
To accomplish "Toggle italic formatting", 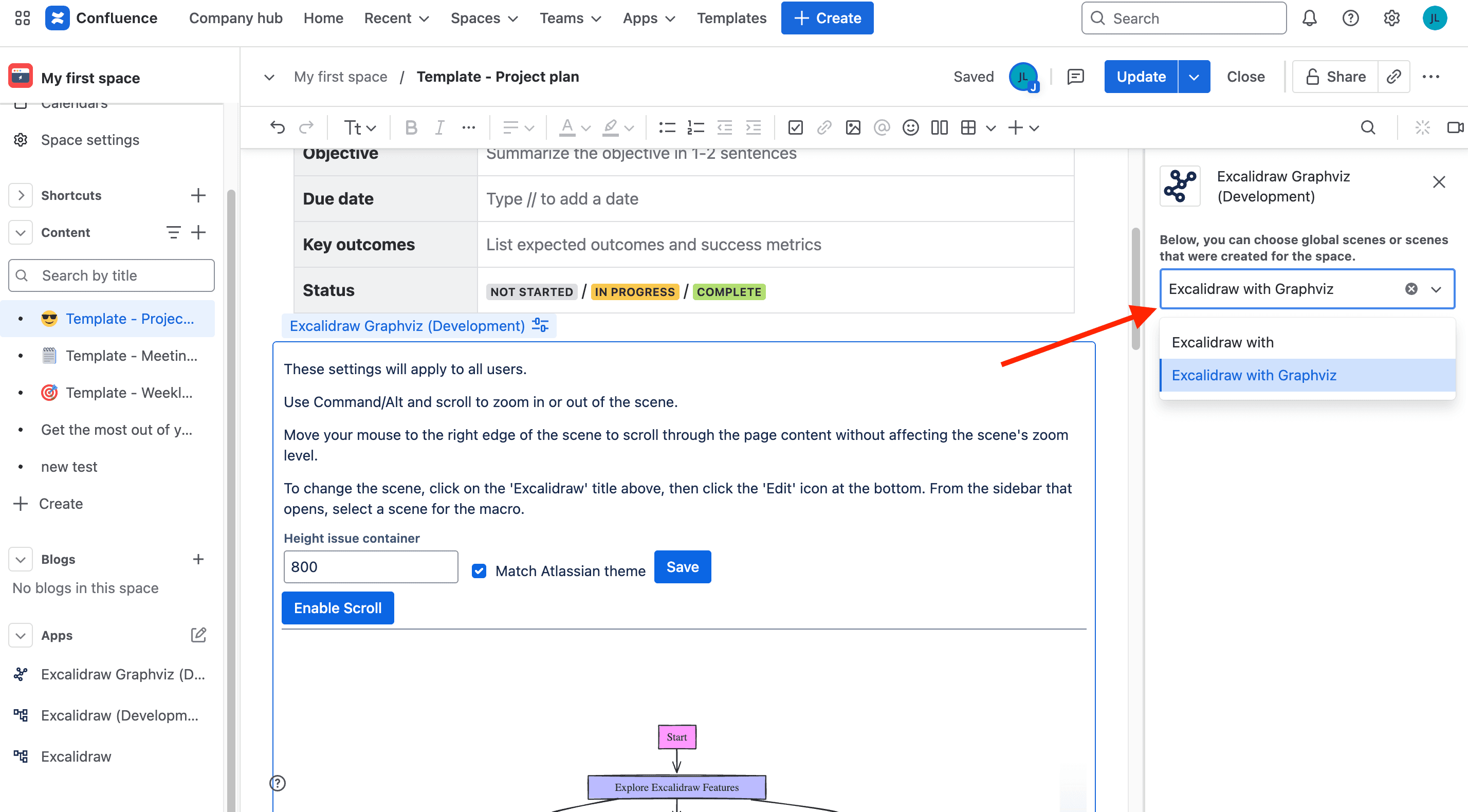I will coord(439,127).
